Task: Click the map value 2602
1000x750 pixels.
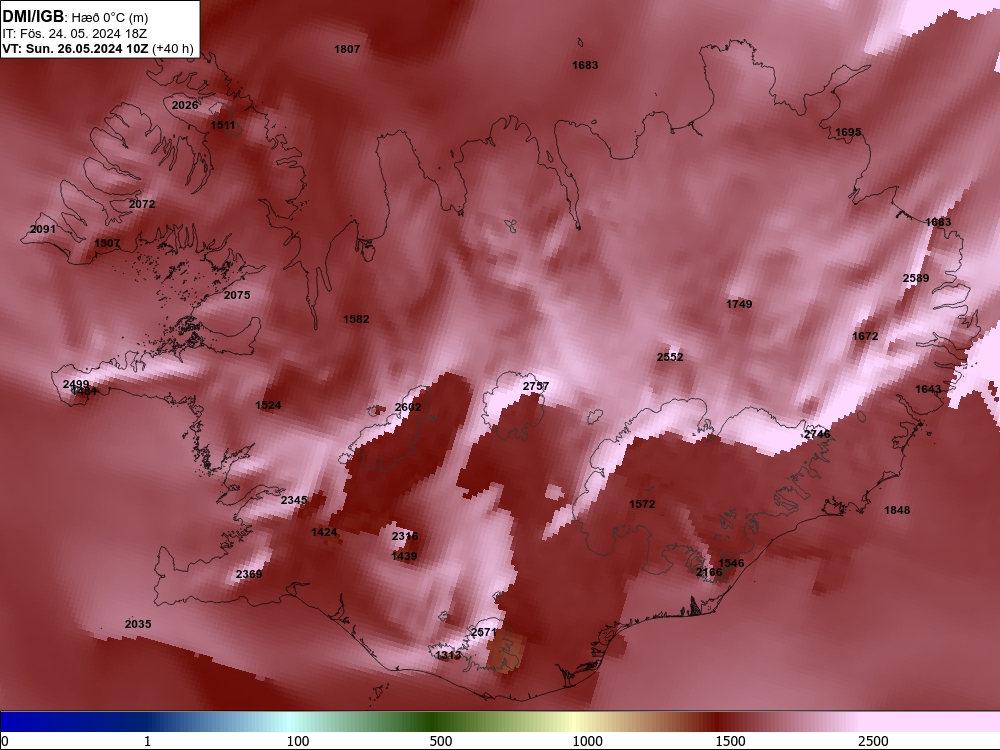Action: tap(408, 408)
